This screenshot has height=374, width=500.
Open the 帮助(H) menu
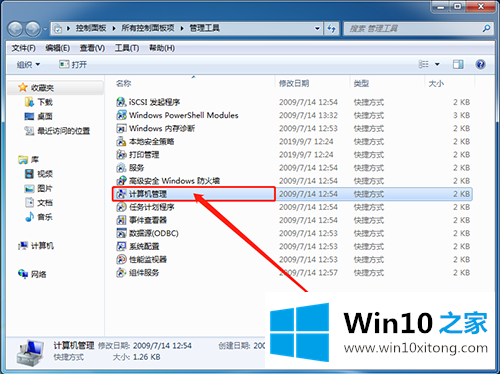pyautogui.click(x=162, y=48)
